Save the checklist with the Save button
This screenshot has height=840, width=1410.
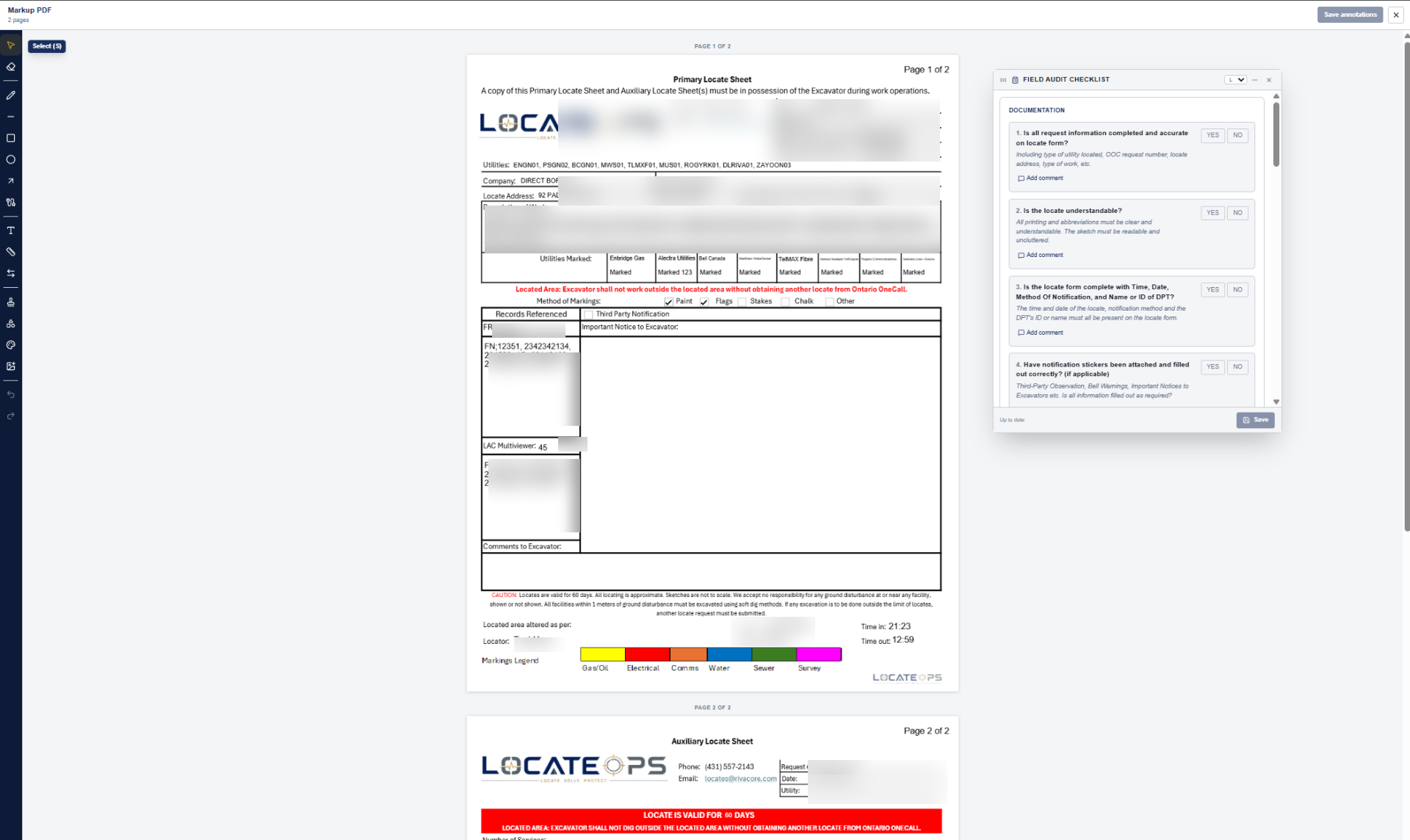(x=1255, y=420)
